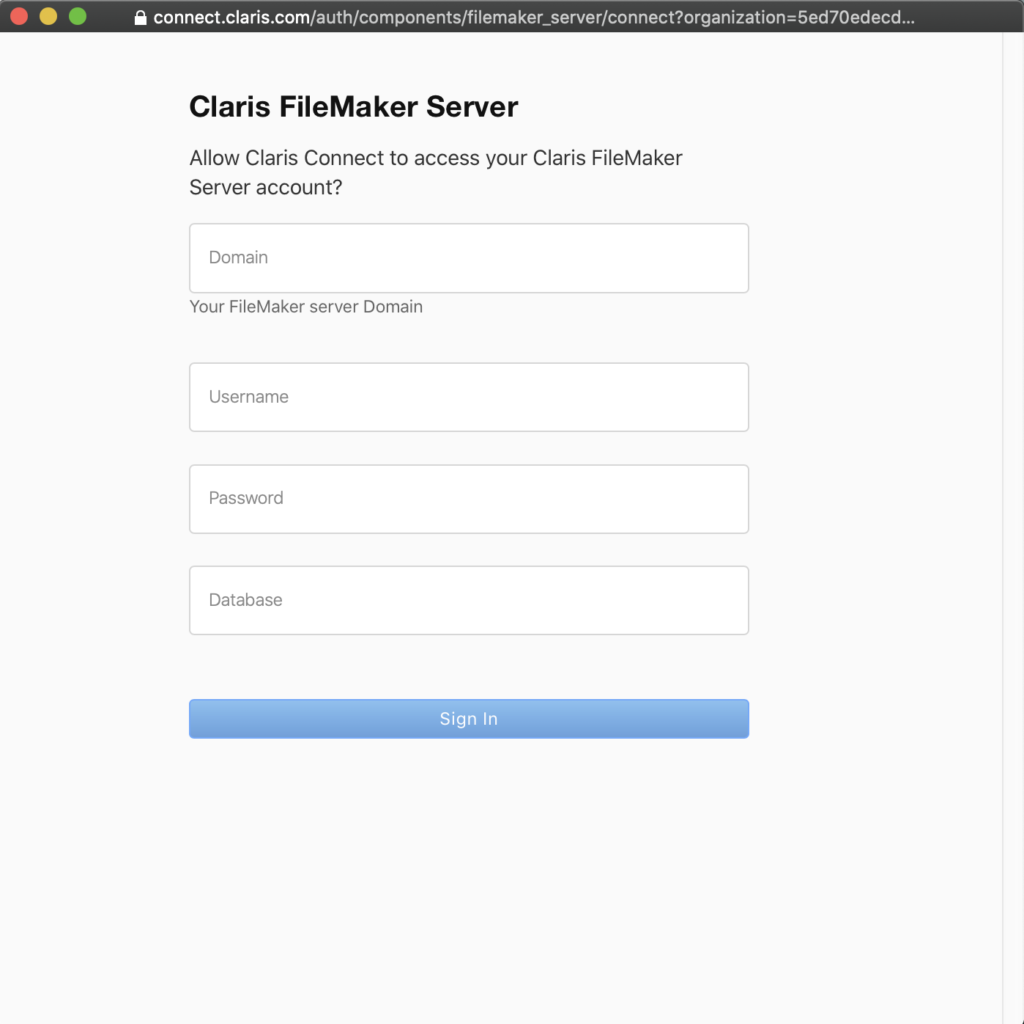Click the Domain input field
This screenshot has width=1024, height=1024.
point(468,258)
